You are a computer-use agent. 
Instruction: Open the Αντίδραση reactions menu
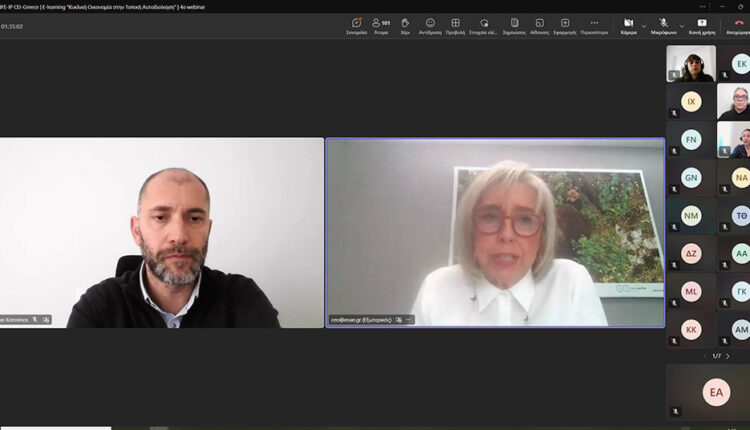(x=430, y=23)
